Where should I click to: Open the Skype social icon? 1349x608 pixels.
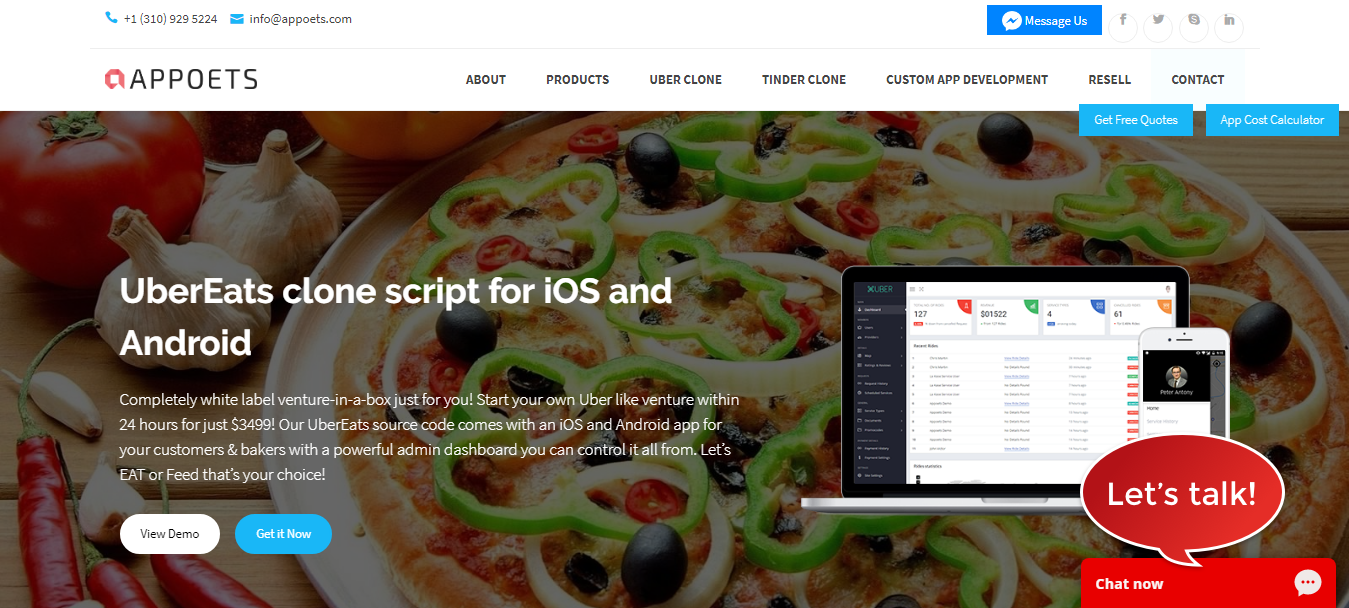[x=1193, y=21]
